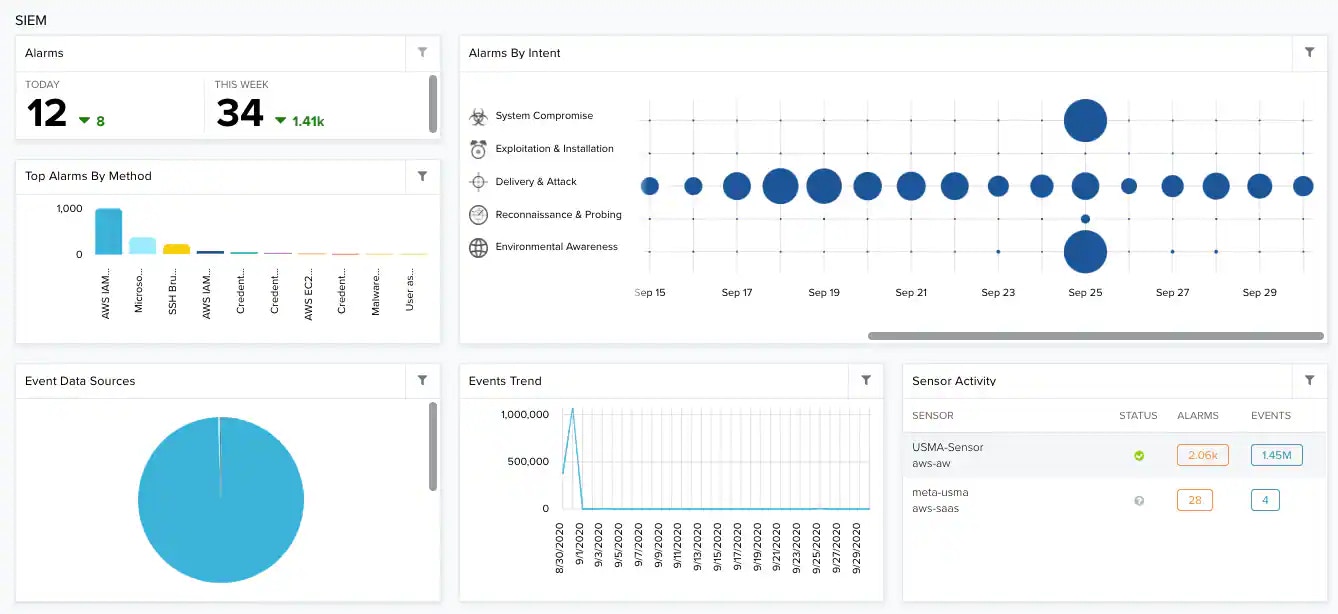Select the Delivery & Attack crosshair icon
This screenshot has width=1338, height=614.
pyautogui.click(x=478, y=182)
